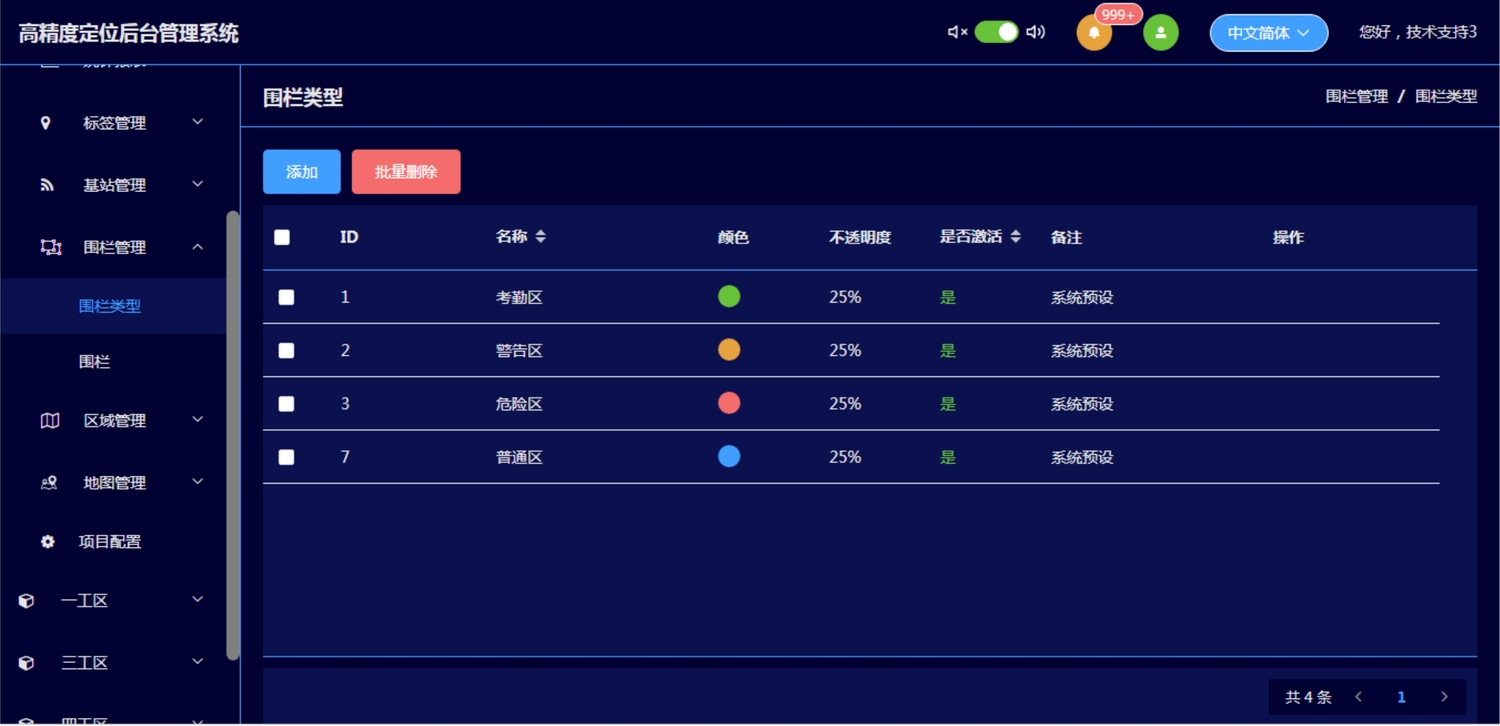
Task: Click the greeting 您好，技术支持3
Action: (x=1418, y=32)
